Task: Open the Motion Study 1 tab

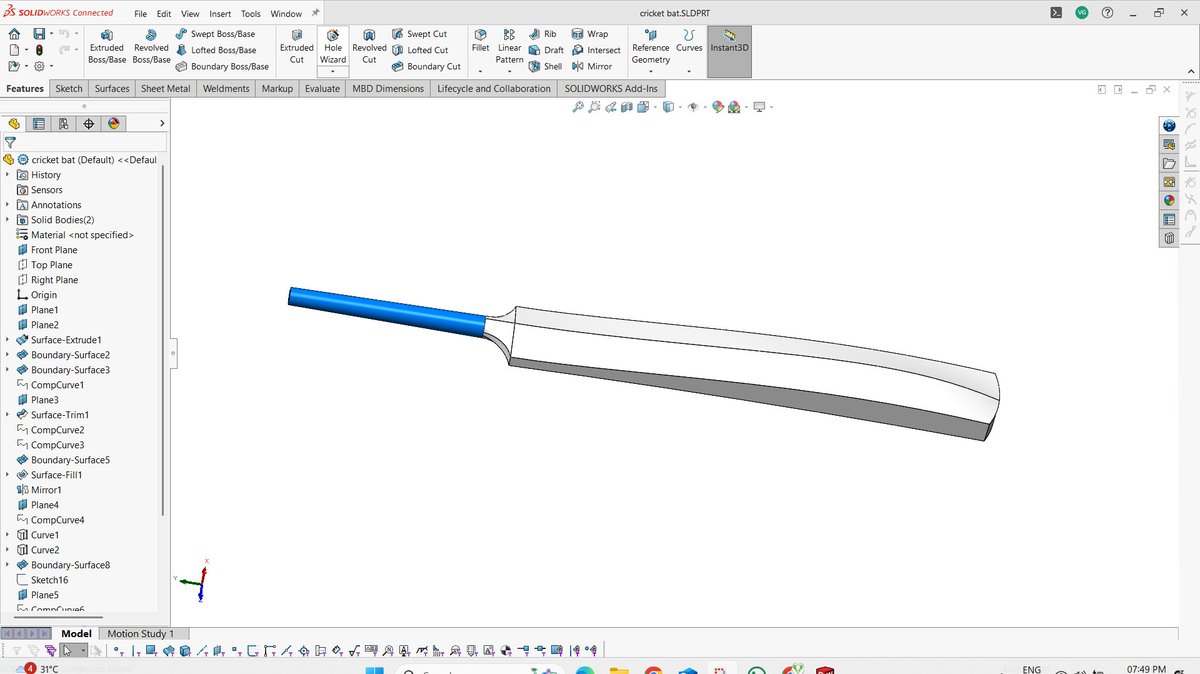Action: coord(140,634)
